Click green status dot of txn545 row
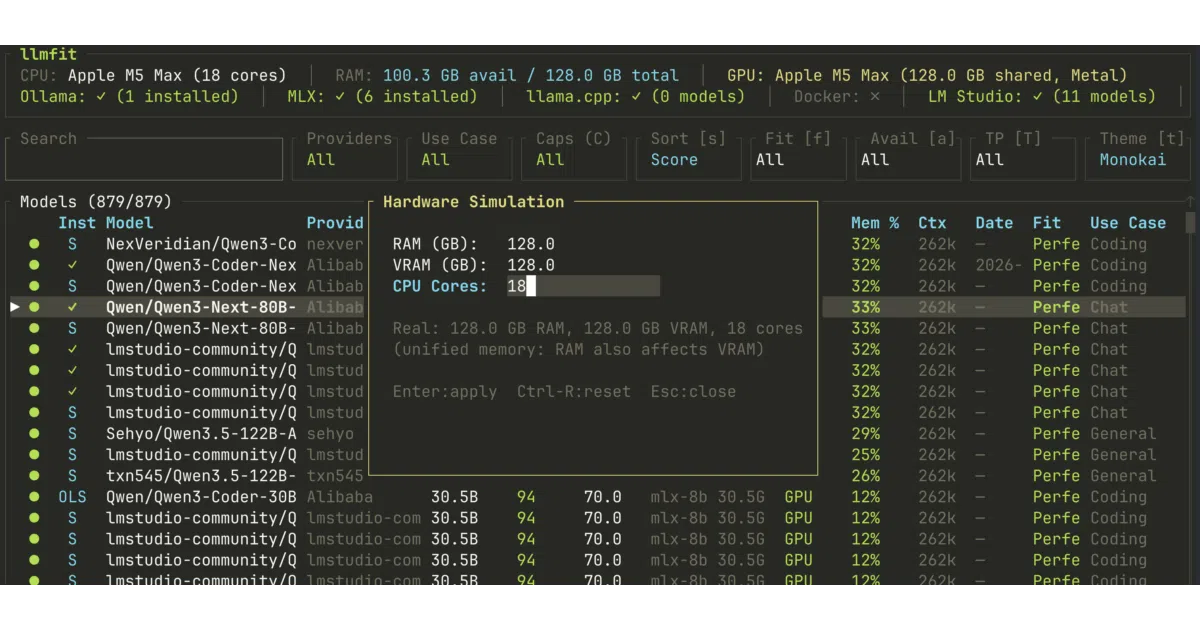This screenshot has height=630, width=1200. (34, 475)
